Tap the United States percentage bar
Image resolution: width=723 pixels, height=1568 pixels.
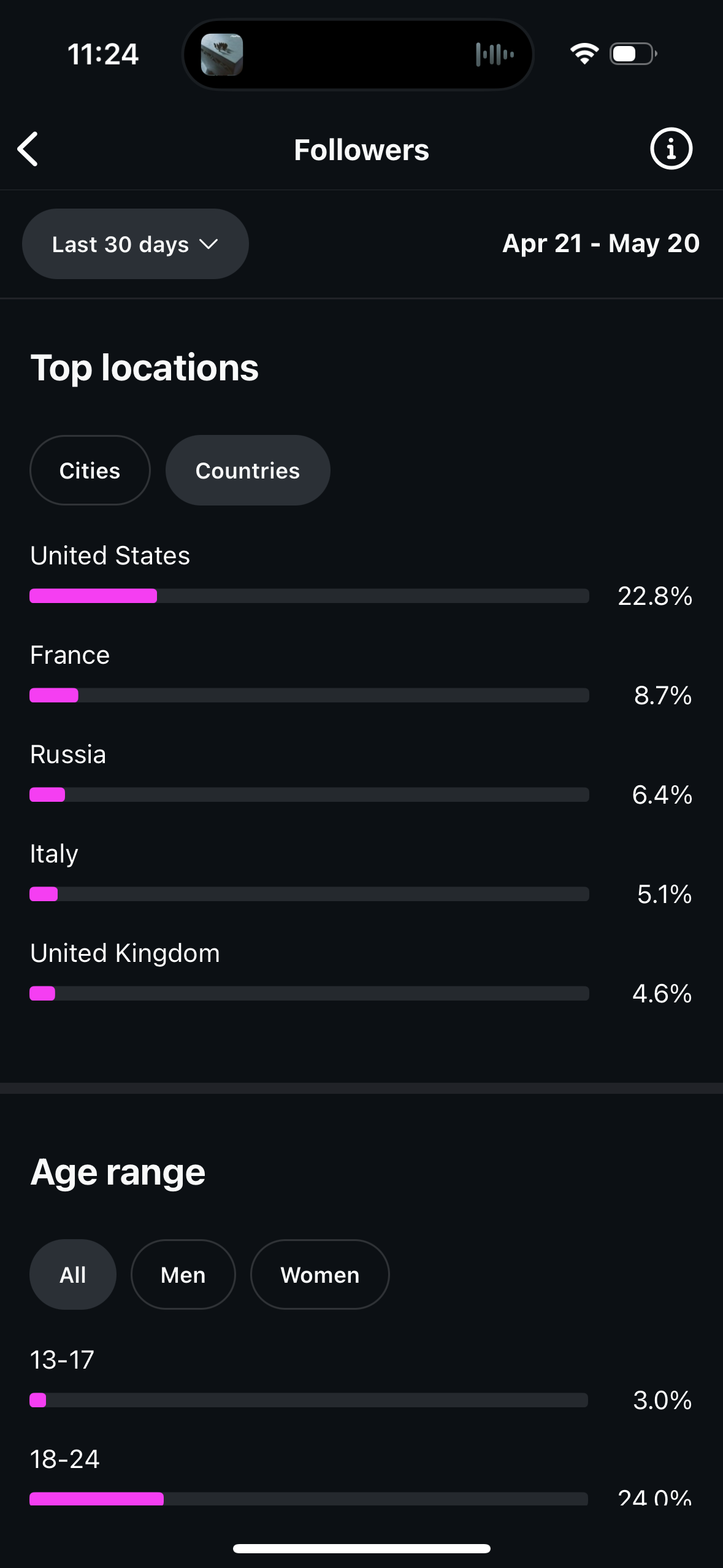[309, 596]
